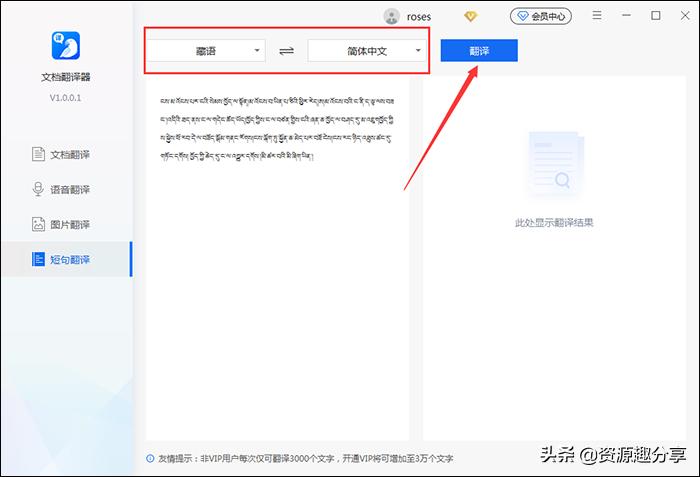The height and width of the screenshot is (477, 700).
Task: Click the 此处显示翻译结果 placeholder text
Action: pyautogui.click(x=554, y=222)
